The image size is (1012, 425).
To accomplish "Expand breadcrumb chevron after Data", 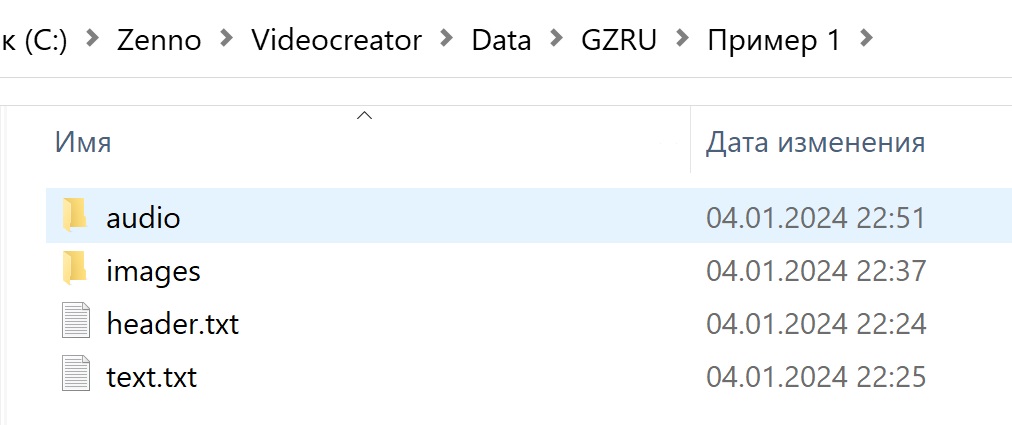I will pos(556,40).
